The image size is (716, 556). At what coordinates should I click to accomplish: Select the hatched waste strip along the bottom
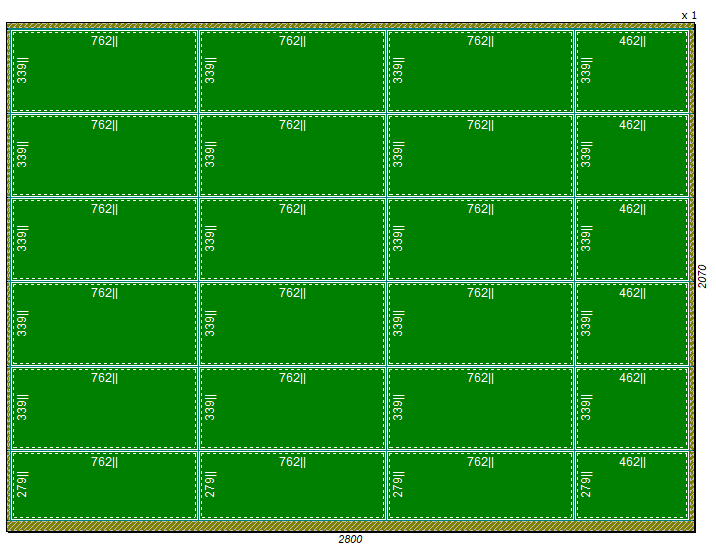tap(350, 525)
